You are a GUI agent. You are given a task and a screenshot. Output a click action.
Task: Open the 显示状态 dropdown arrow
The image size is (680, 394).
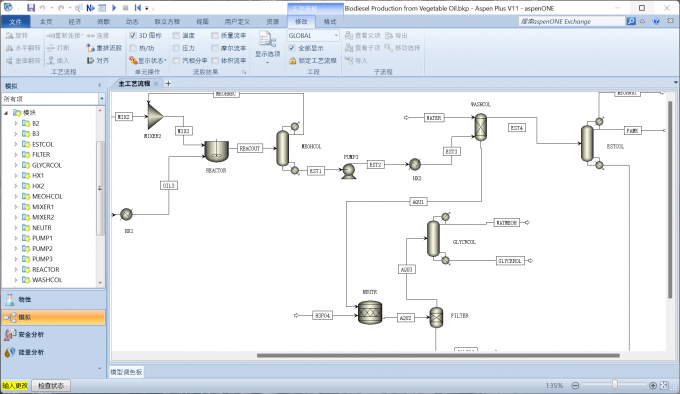(x=166, y=60)
